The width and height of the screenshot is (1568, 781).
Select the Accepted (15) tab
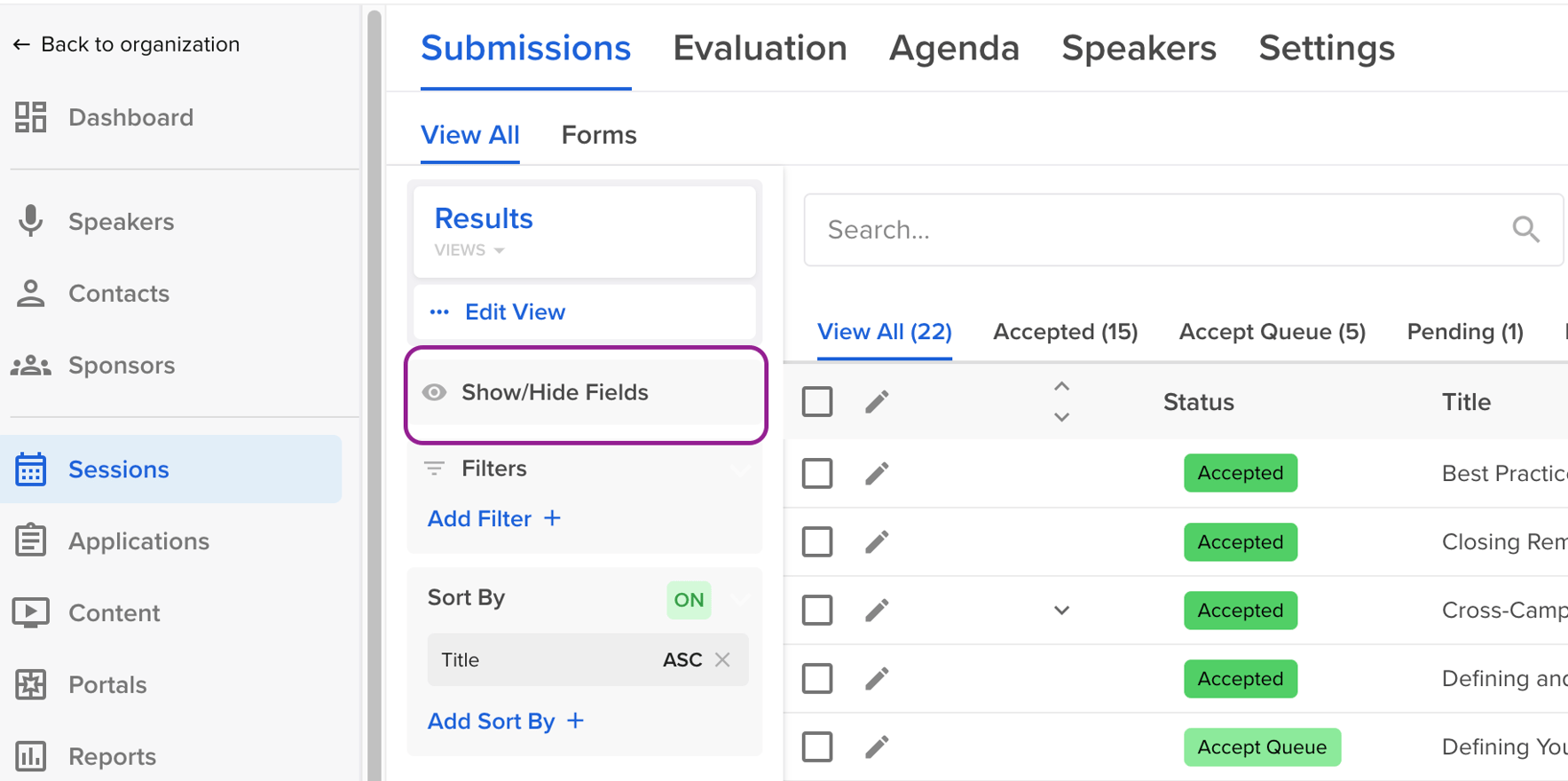tap(1065, 332)
